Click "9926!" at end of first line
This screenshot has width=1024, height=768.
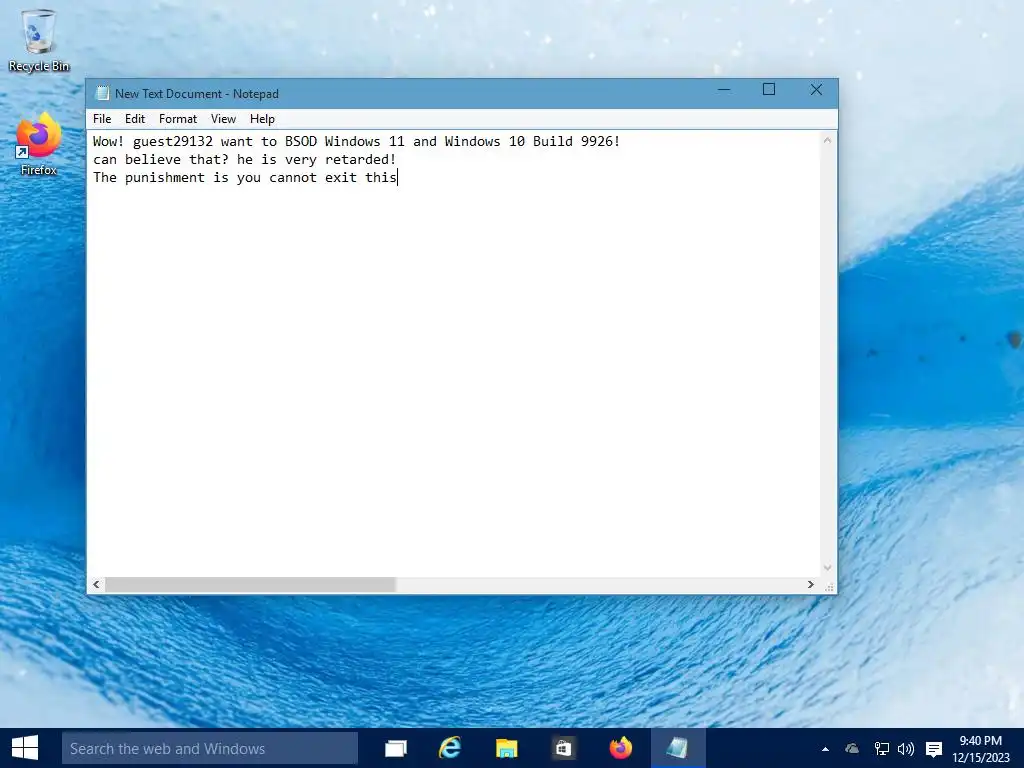[x=601, y=141]
